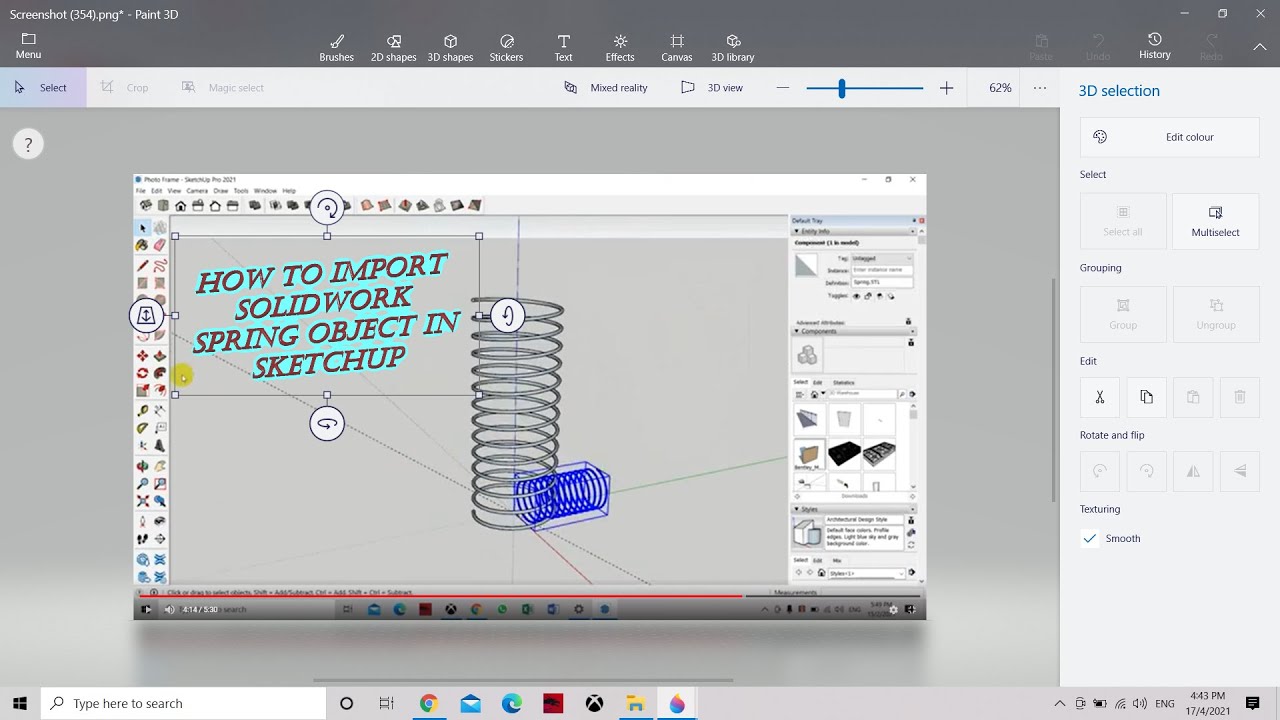Toggle 3D view
The height and width of the screenshot is (720, 1280).
[x=712, y=88]
